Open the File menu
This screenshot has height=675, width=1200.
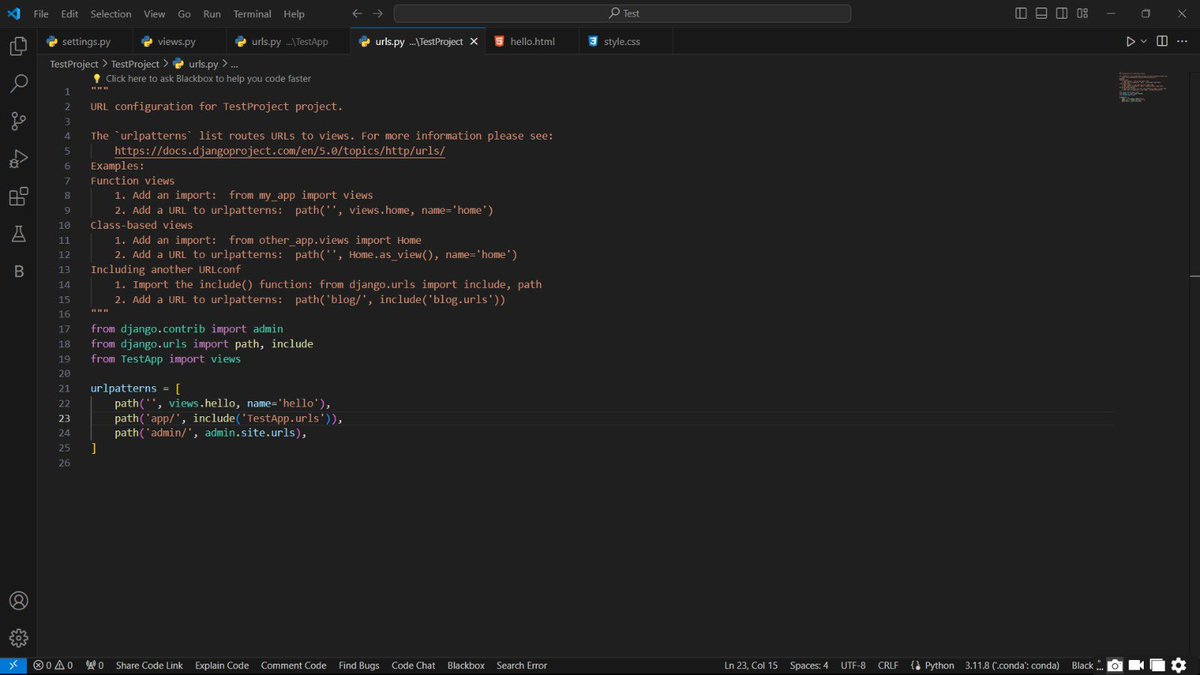point(41,14)
